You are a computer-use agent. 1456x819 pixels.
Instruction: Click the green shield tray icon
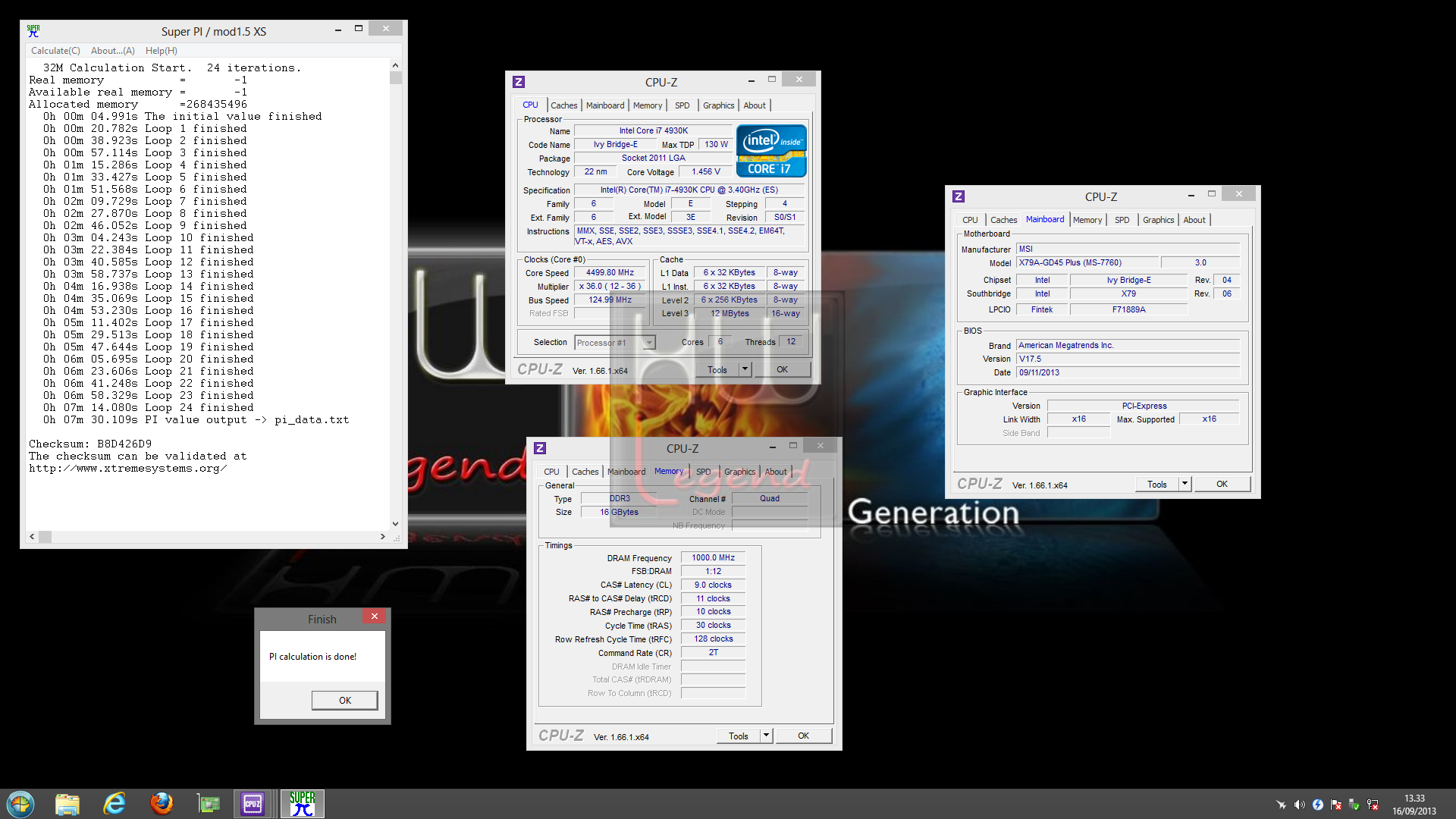point(1354,805)
